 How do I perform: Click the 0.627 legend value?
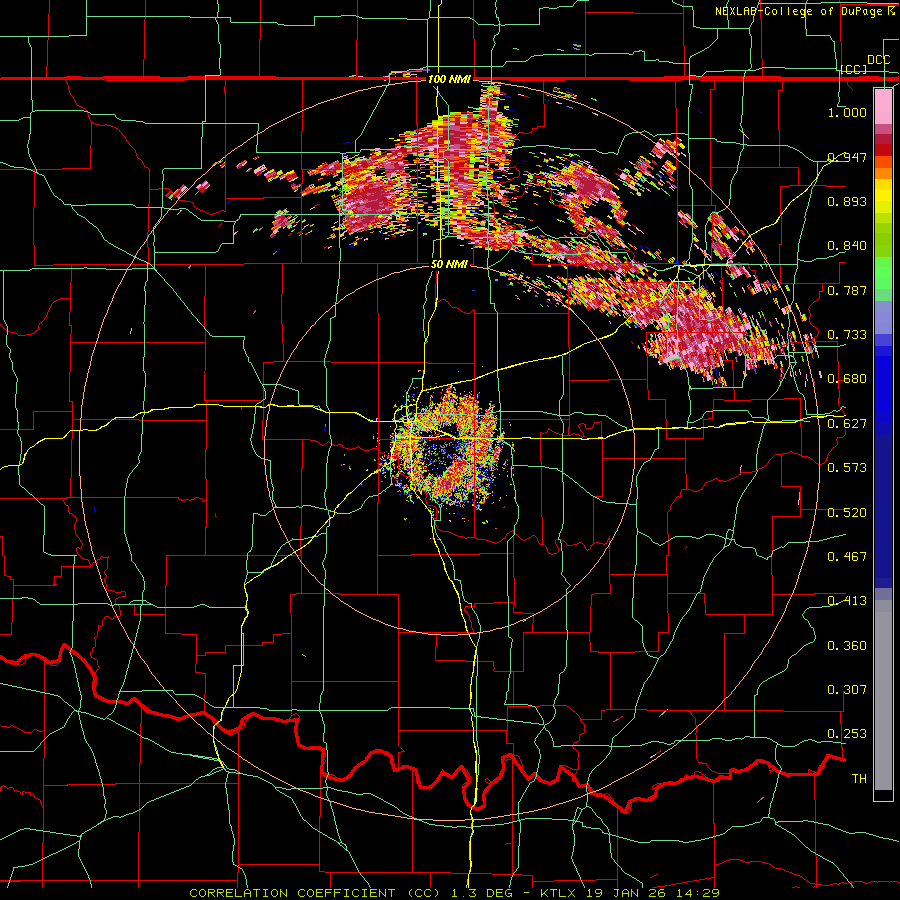pyautogui.click(x=847, y=424)
